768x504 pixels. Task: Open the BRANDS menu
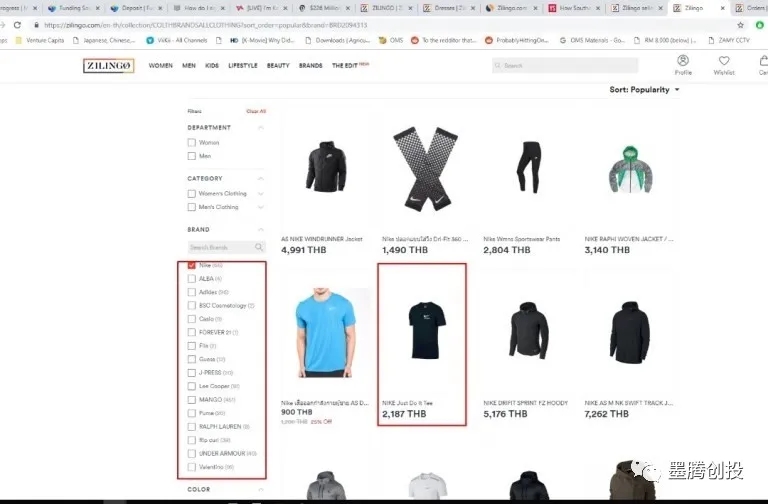pyautogui.click(x=311, y=65)
